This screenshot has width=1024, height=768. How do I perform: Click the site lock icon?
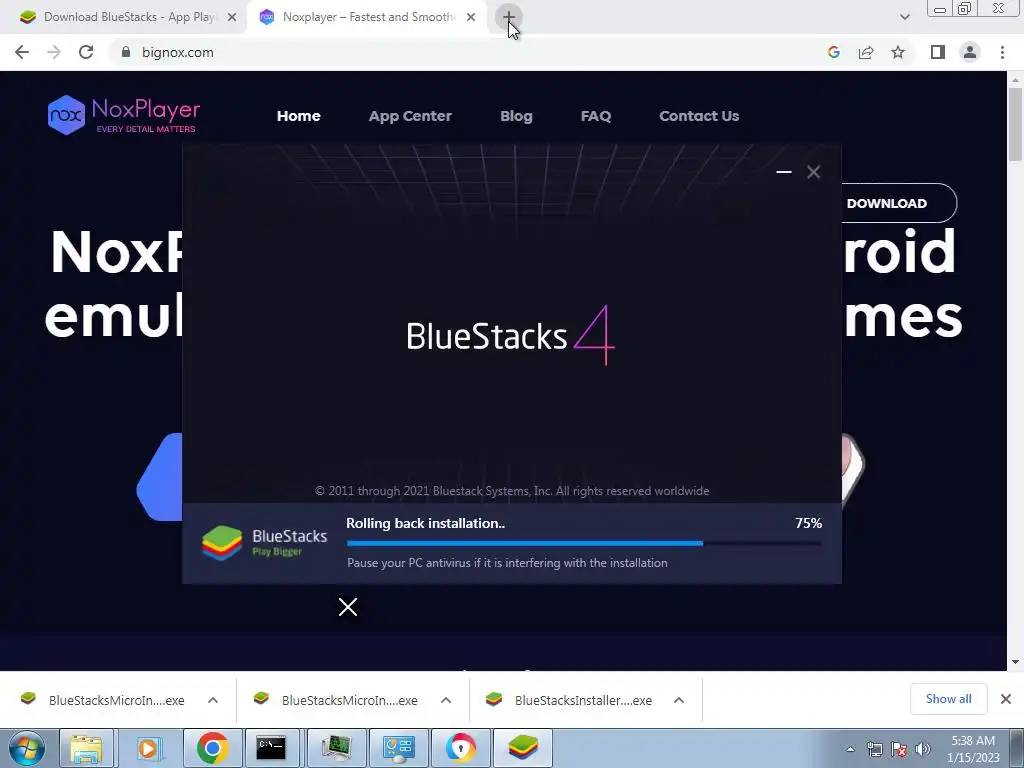click(126, 52)
